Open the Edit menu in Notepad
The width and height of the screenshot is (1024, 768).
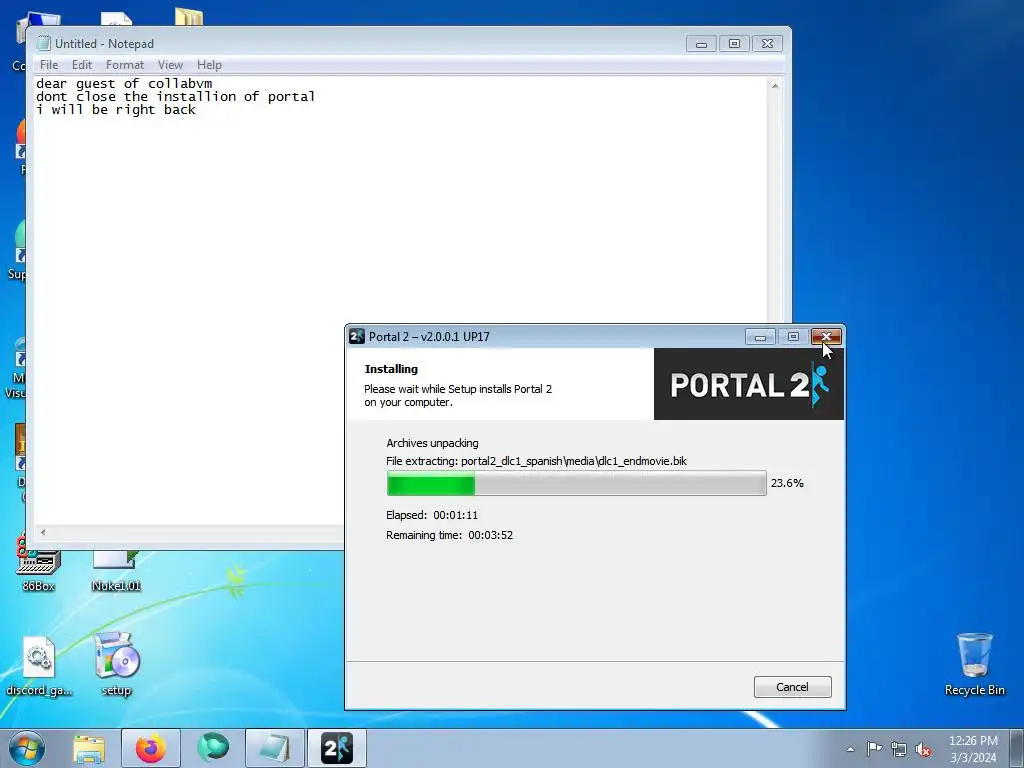[82, 65]
